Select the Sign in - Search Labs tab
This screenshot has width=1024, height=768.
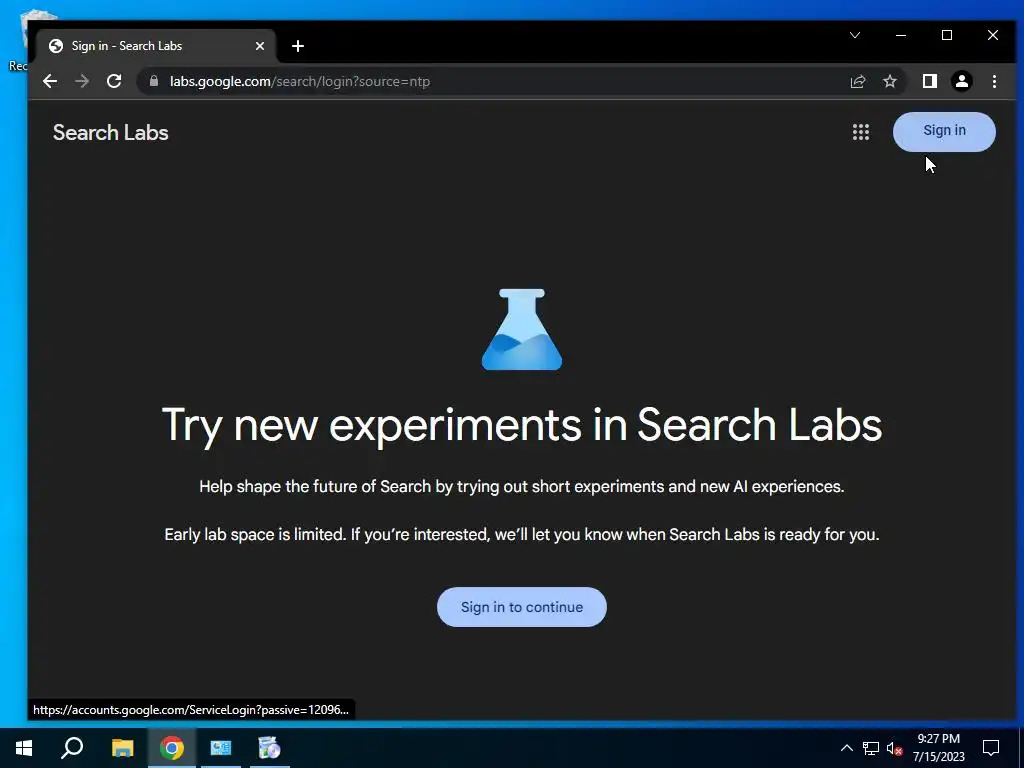156,46
